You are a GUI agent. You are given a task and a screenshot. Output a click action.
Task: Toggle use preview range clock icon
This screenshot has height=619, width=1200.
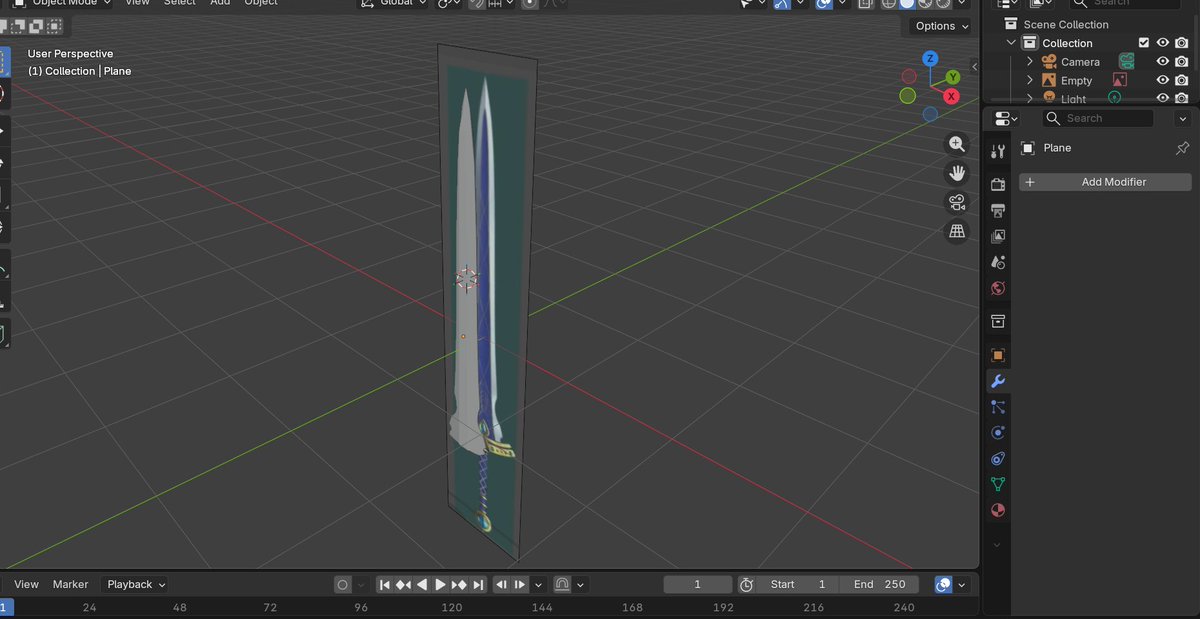(x=746, y=585)
